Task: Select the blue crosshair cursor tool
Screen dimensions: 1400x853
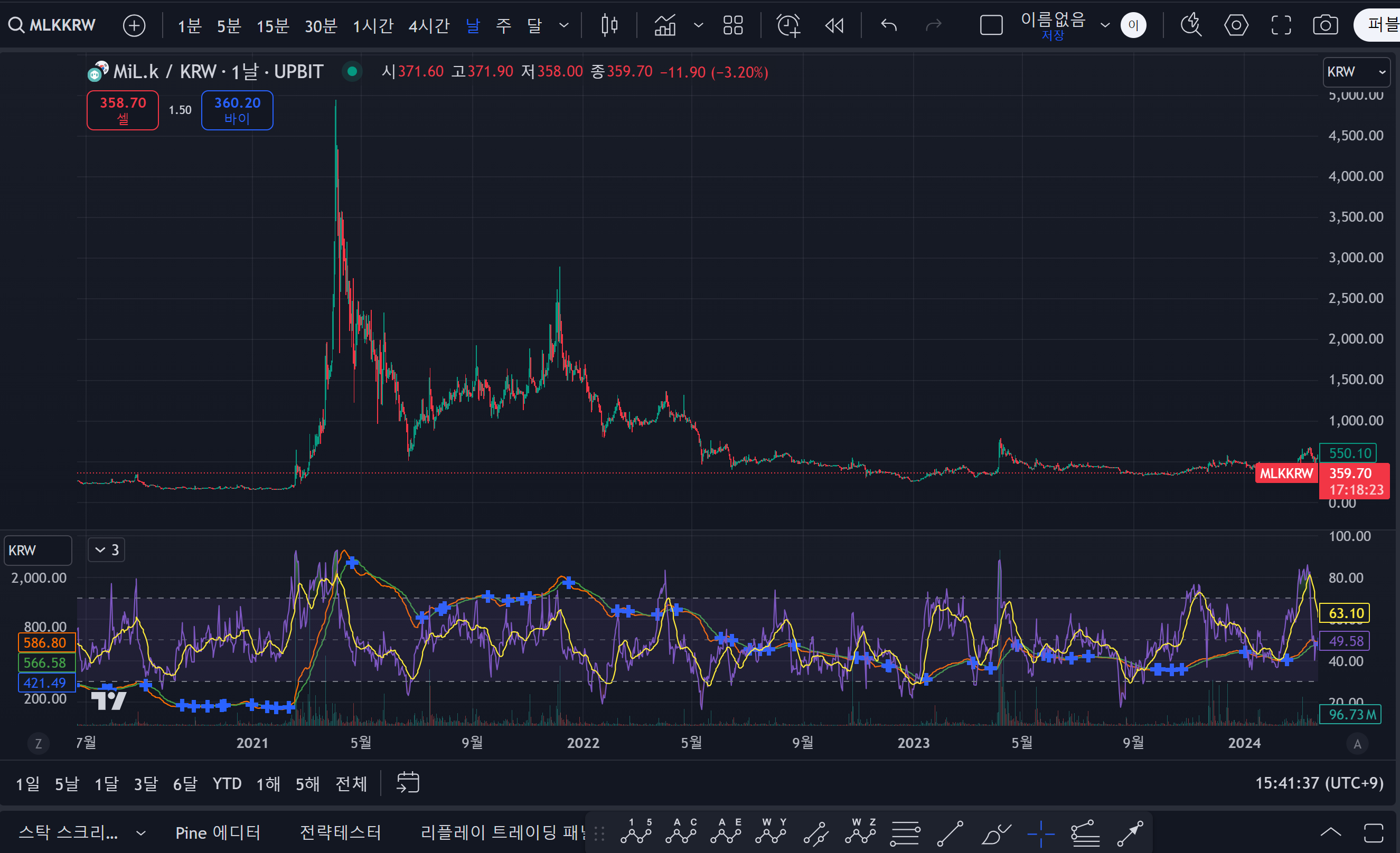Action: 1041,833
